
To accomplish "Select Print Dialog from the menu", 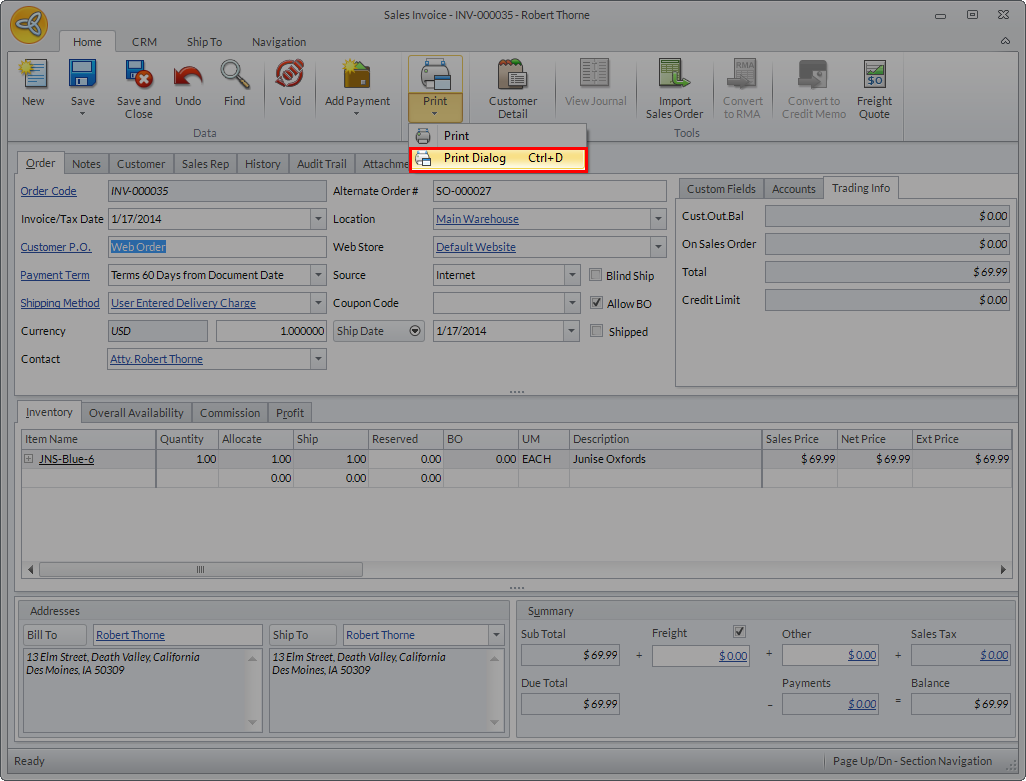I will click(475, 158).
